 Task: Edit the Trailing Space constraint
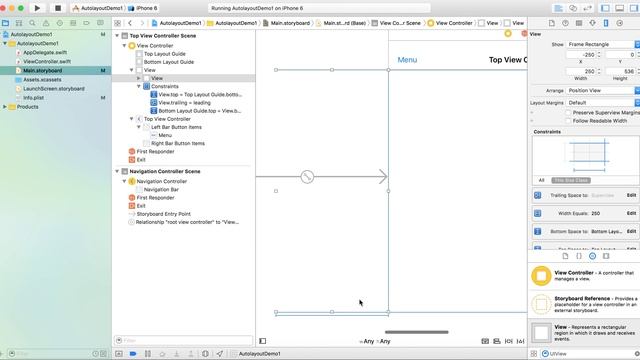pos(631,195)
